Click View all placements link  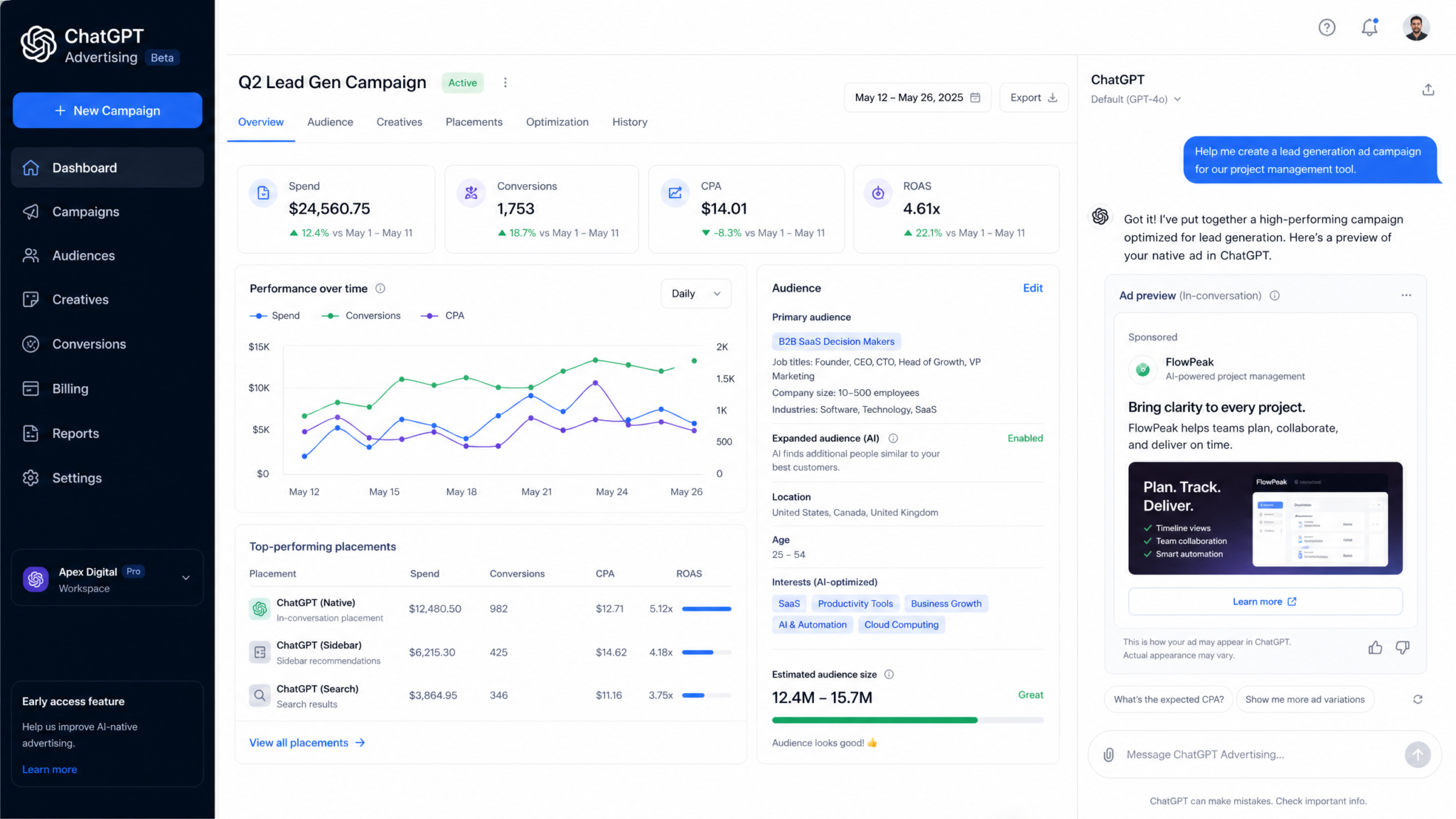[x=306, y=743]
